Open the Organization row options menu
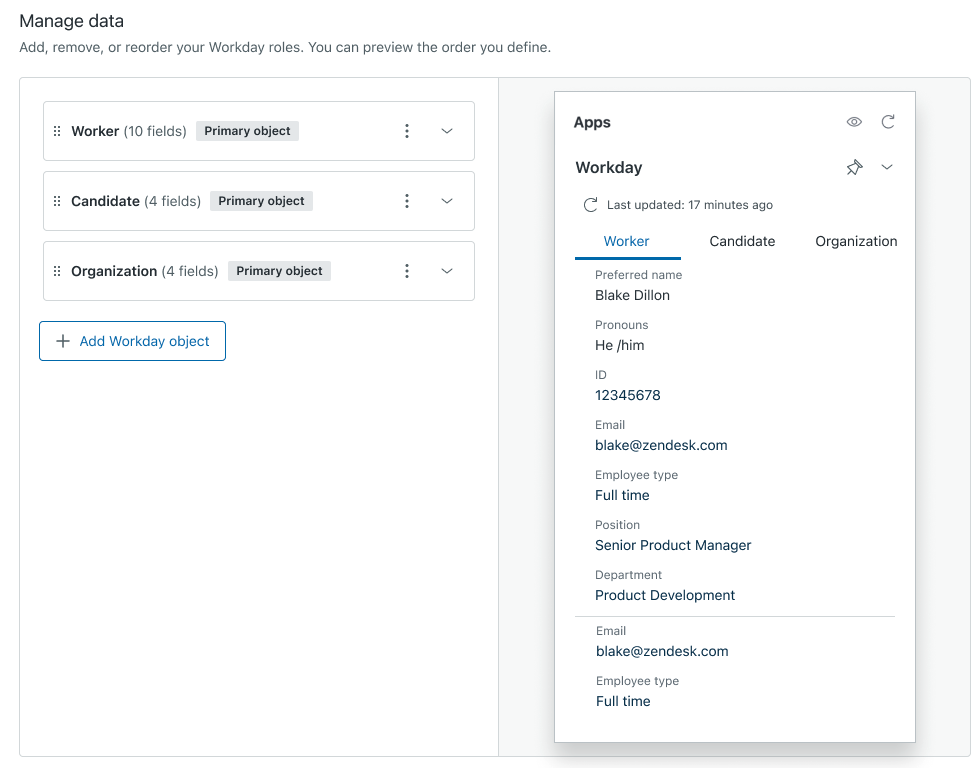Viewport: 979px width, 768px height. [x=406, y=271]
